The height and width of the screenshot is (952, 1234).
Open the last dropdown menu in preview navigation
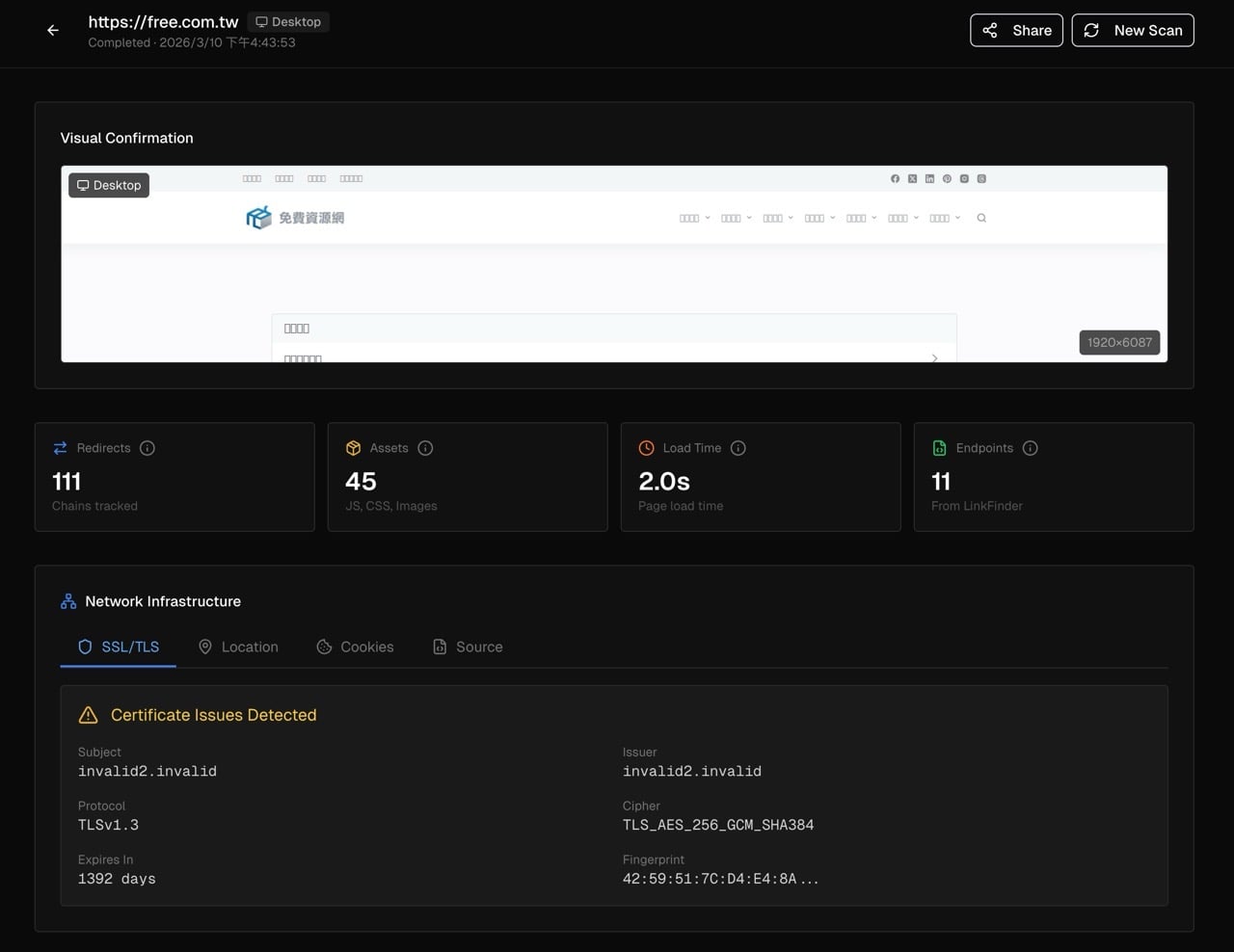945,219
